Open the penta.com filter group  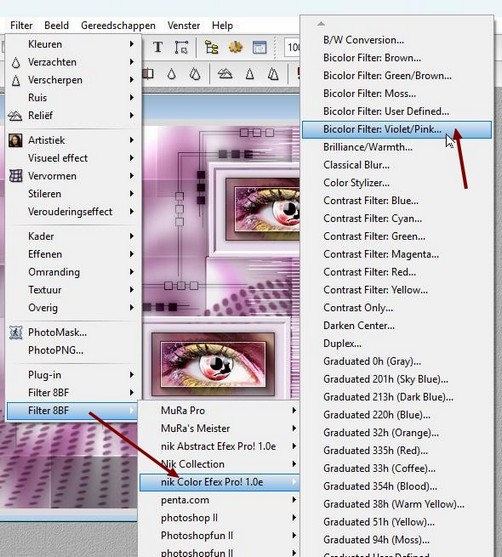click(x=219, y=500)
